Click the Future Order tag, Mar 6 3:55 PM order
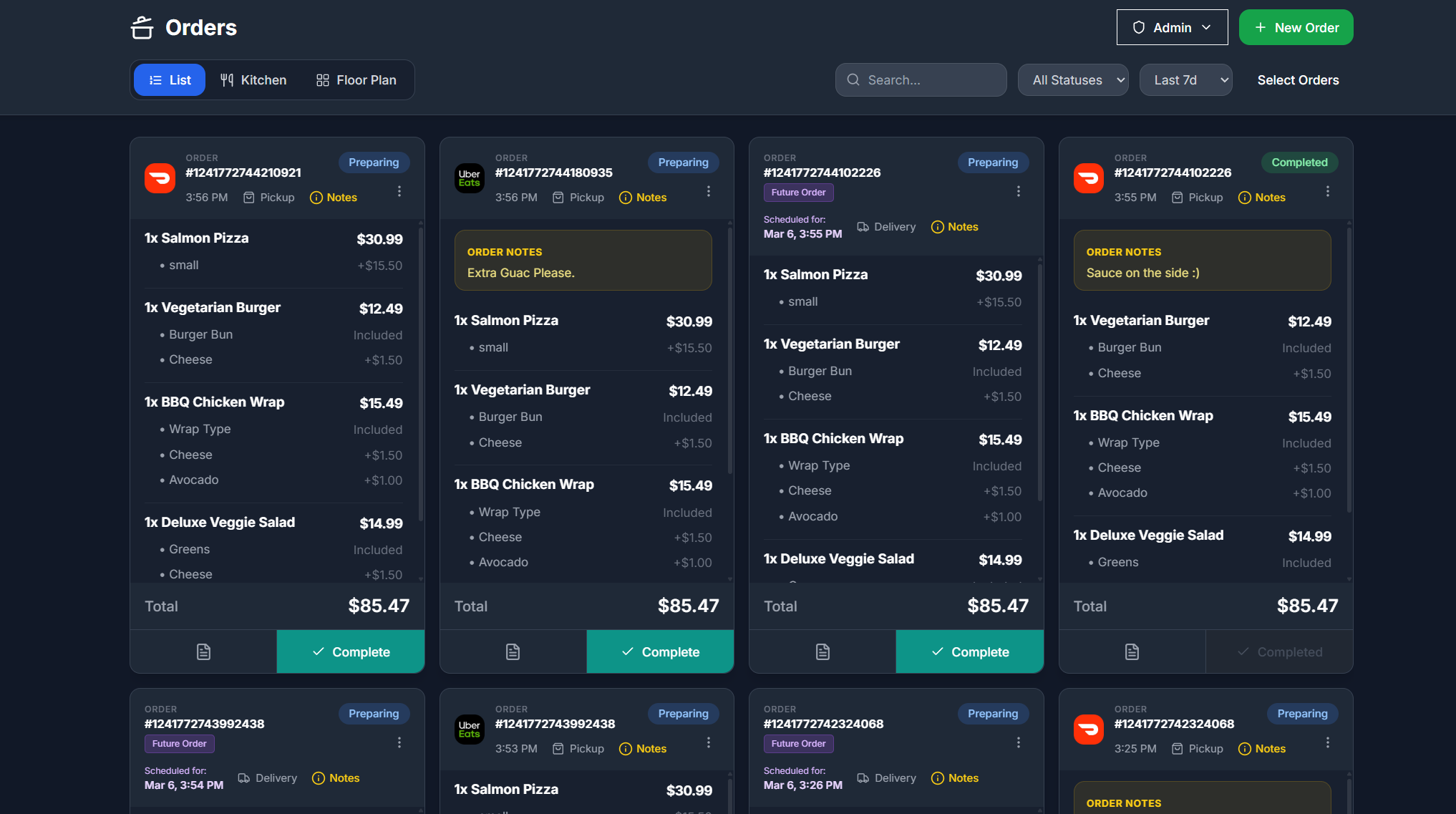Screen dimensions: 1456x814 (x=798, y=193)
